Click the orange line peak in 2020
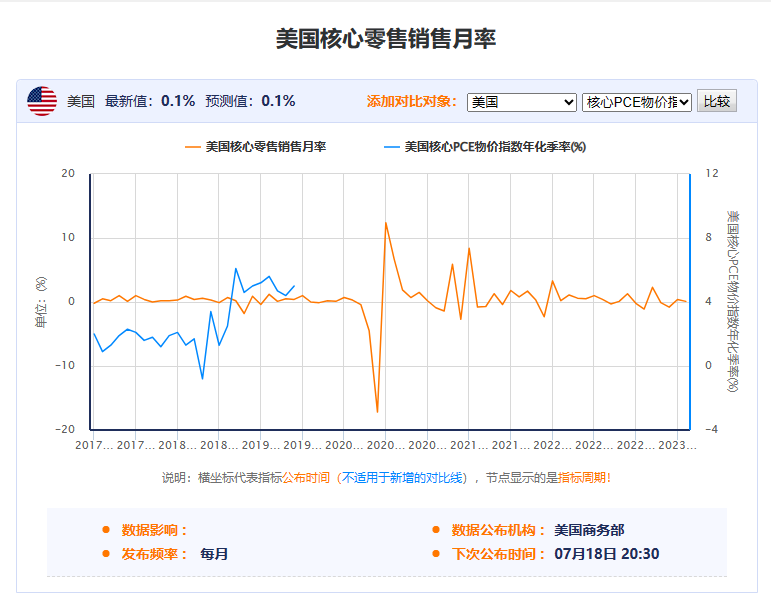The width and height of the screenshot is (771, 598). click(x=386, y=223)
